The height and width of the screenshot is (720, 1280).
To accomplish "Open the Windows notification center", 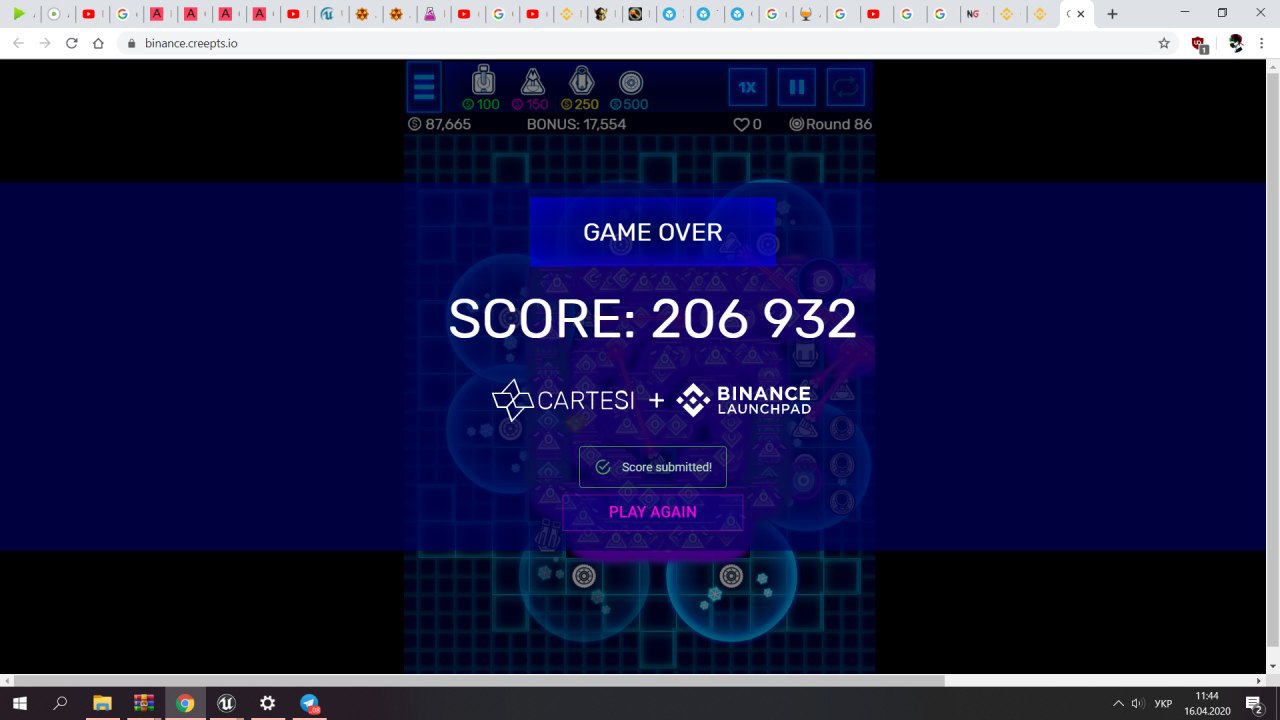I will 1254,703.
